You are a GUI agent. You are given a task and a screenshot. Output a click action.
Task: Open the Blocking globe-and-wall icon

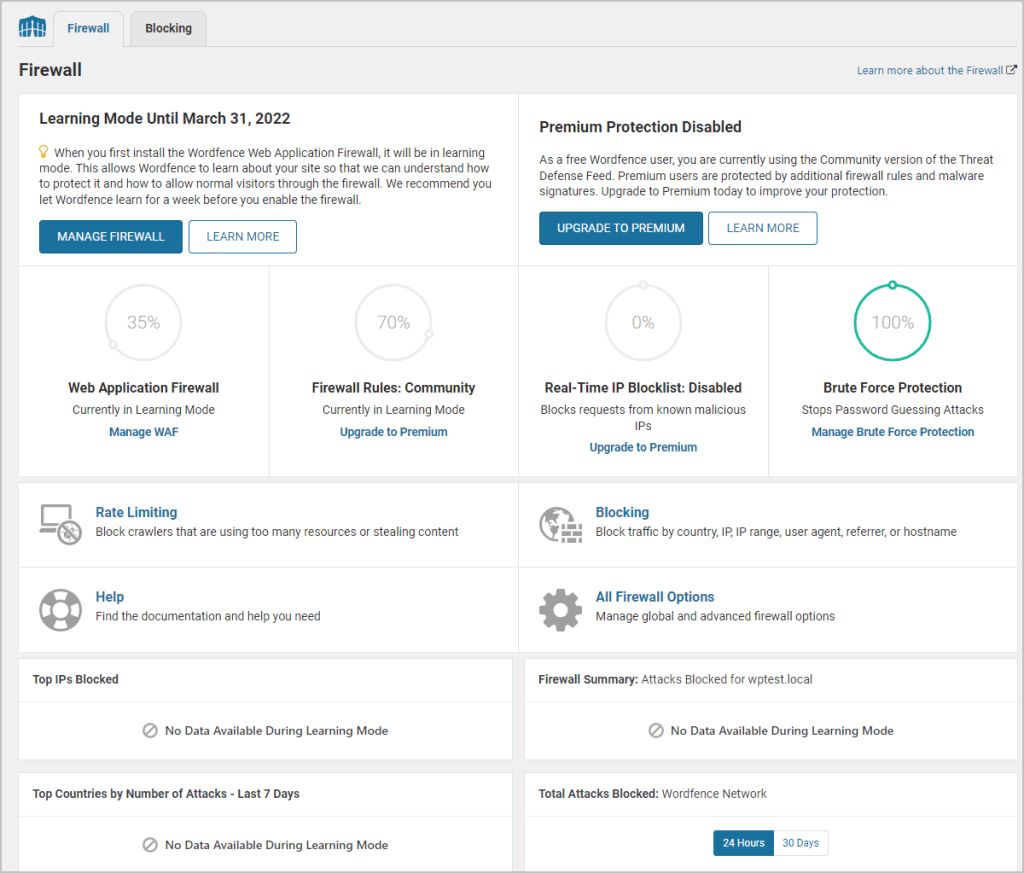[x=560, y=525]
